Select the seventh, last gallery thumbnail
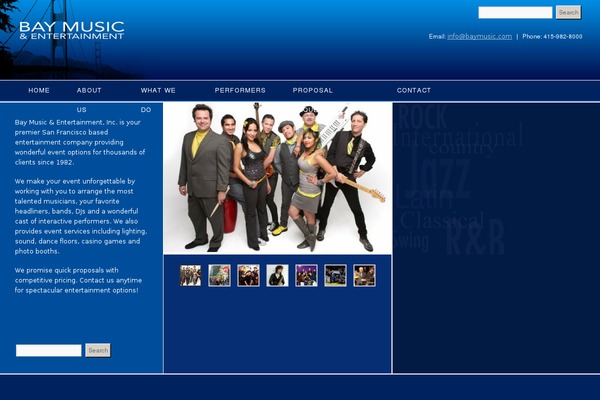The width and height of the screenshot is (600, 400). tap(364, 275)
